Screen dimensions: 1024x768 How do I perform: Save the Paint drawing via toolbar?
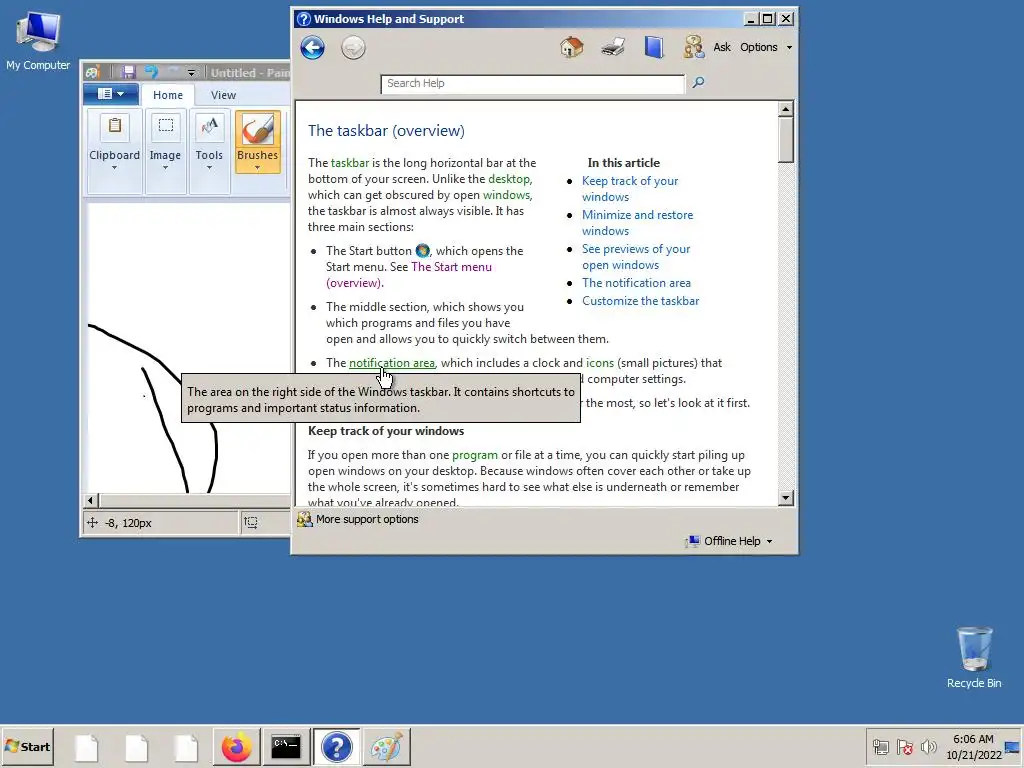click(128, 72)
